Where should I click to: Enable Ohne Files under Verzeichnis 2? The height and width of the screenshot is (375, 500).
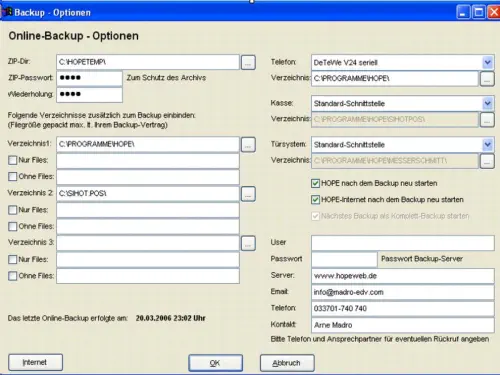13,226
